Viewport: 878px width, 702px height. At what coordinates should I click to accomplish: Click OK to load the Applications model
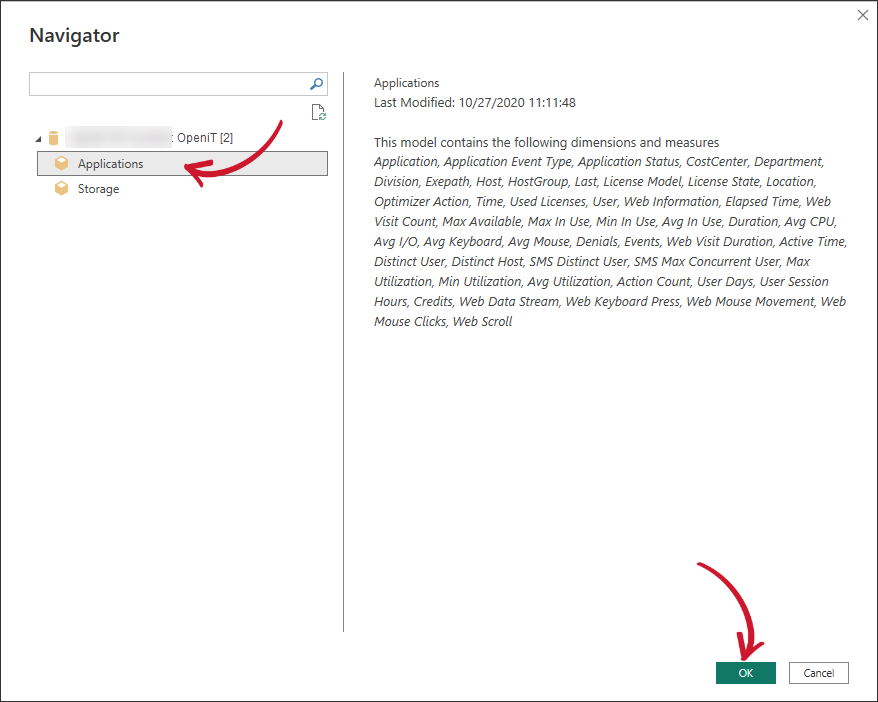pyautogui.click(x=745, y=673)
